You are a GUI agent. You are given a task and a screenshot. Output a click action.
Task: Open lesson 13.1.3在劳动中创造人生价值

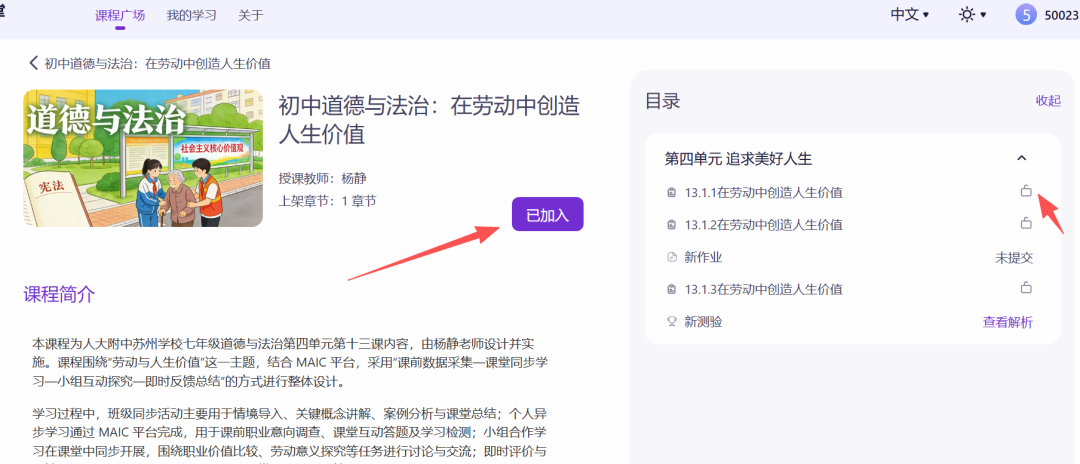click(x=764, y=289)
